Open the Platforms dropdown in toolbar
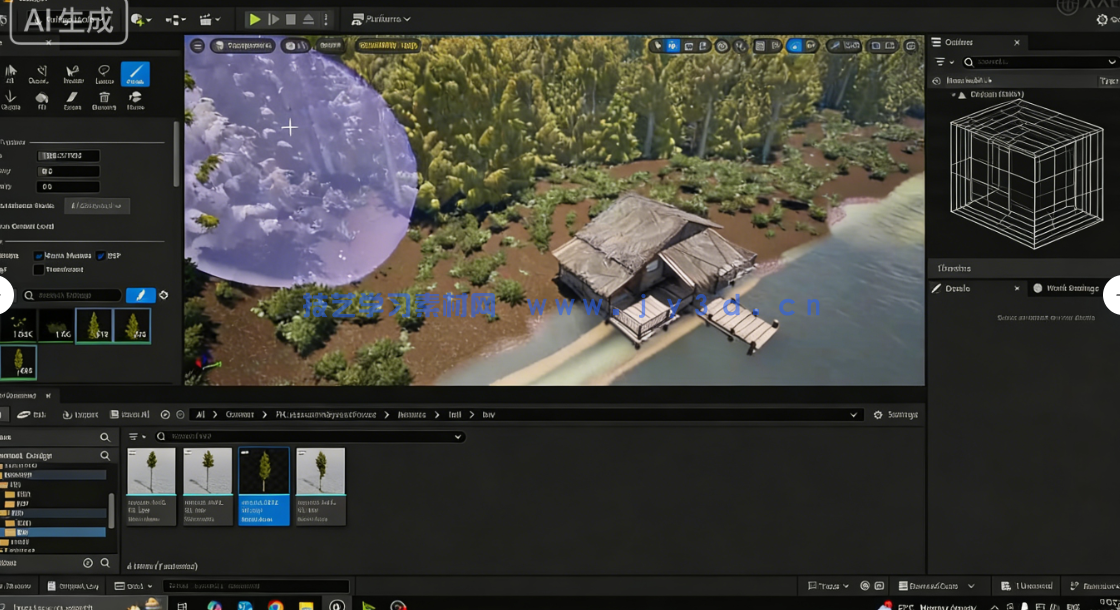 click(x=381, y=19)
